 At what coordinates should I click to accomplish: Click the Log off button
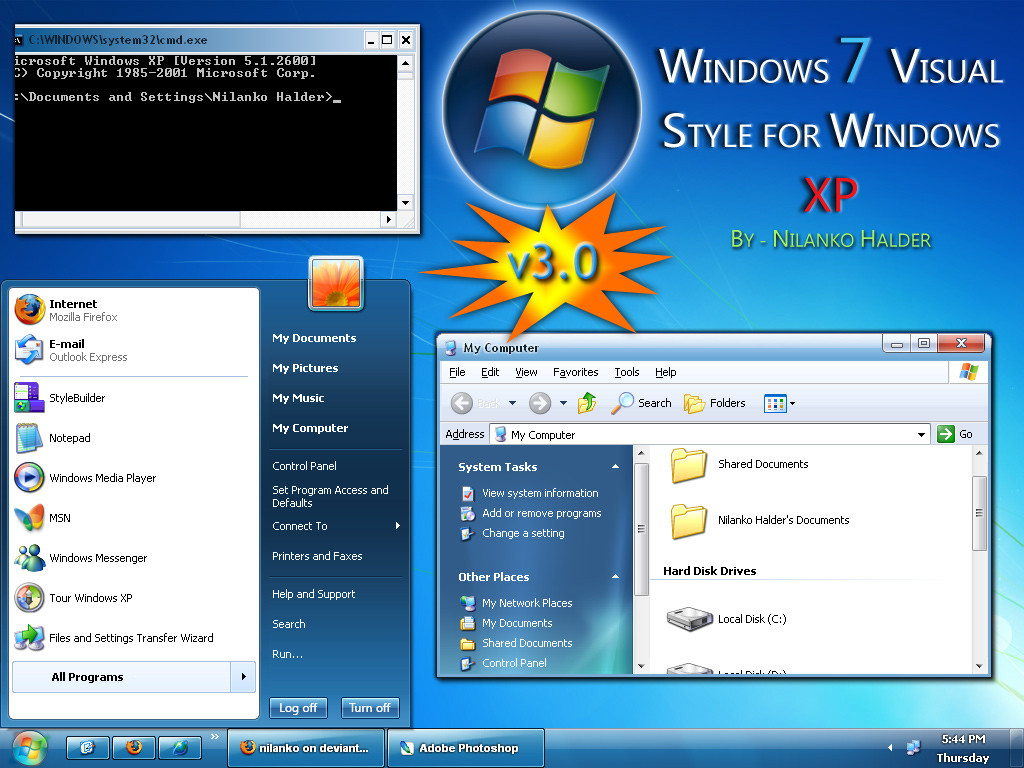pyautogui.click(x=298, y=708)
